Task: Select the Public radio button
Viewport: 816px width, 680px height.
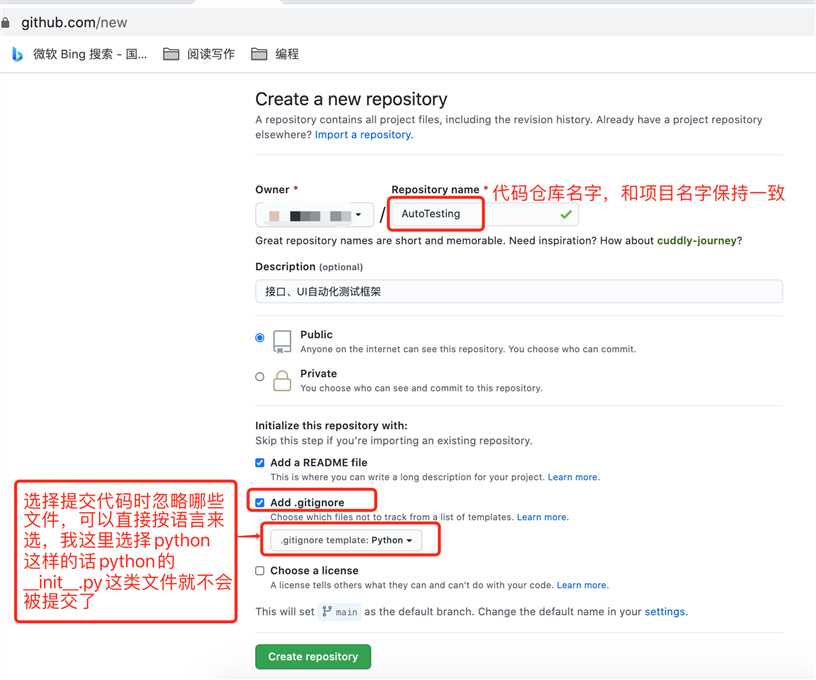Action: 260,338
